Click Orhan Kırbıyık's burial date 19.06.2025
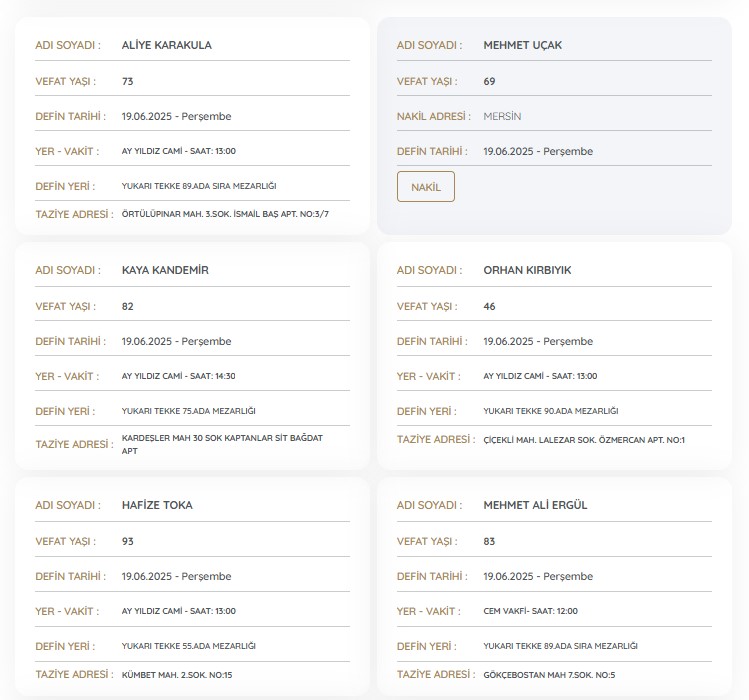The height and width of the screenshot is (700, 749). tap(538, 342)
